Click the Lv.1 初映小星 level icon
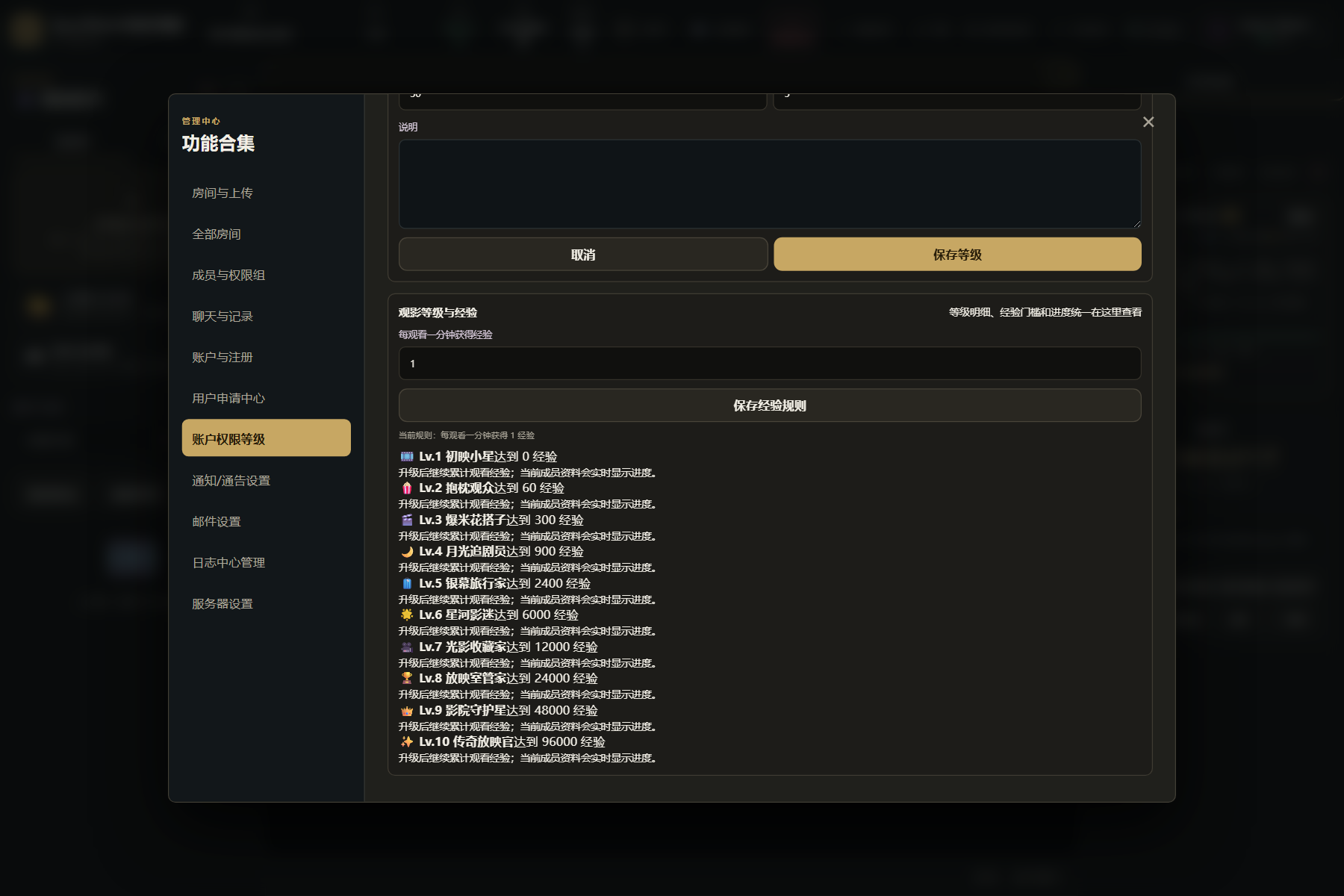The image size is (1344, 896). [407, 456]
